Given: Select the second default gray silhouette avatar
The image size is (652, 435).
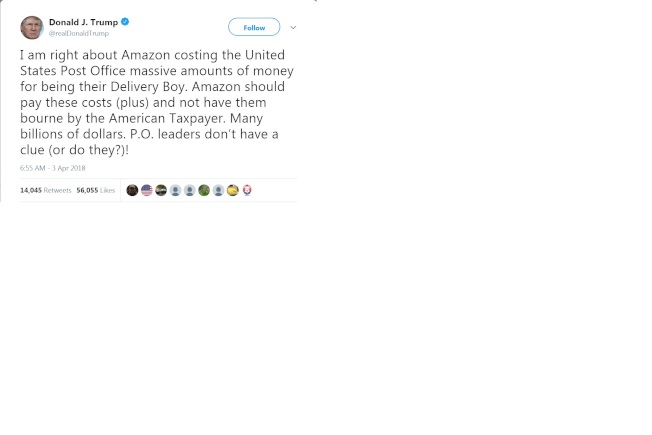Looking at the screenshot, I should [x=190, y=190].
